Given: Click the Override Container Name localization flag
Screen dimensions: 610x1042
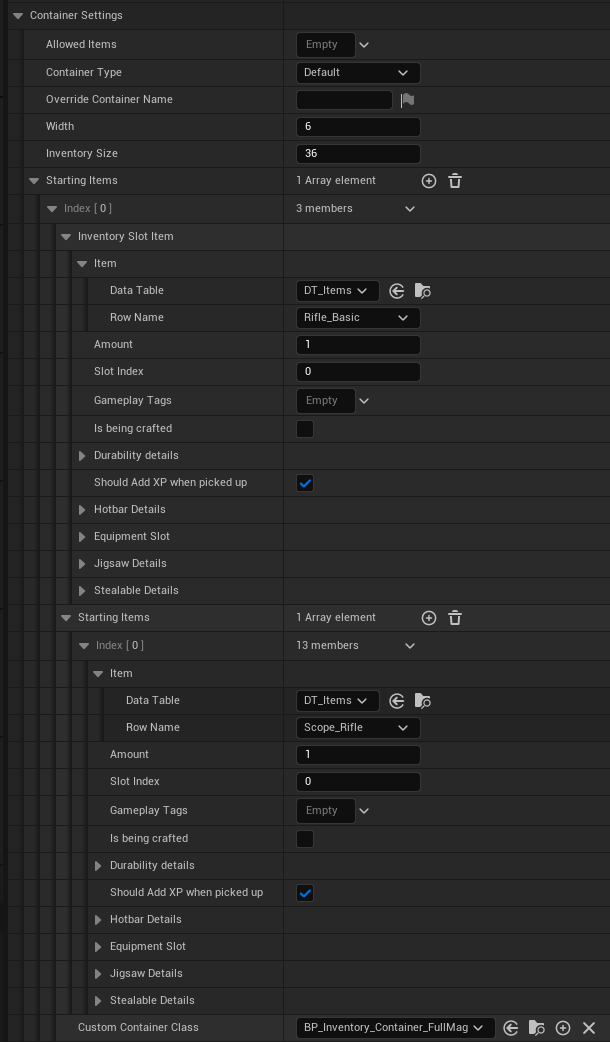Looking at the screenshot, I should 407,100.
